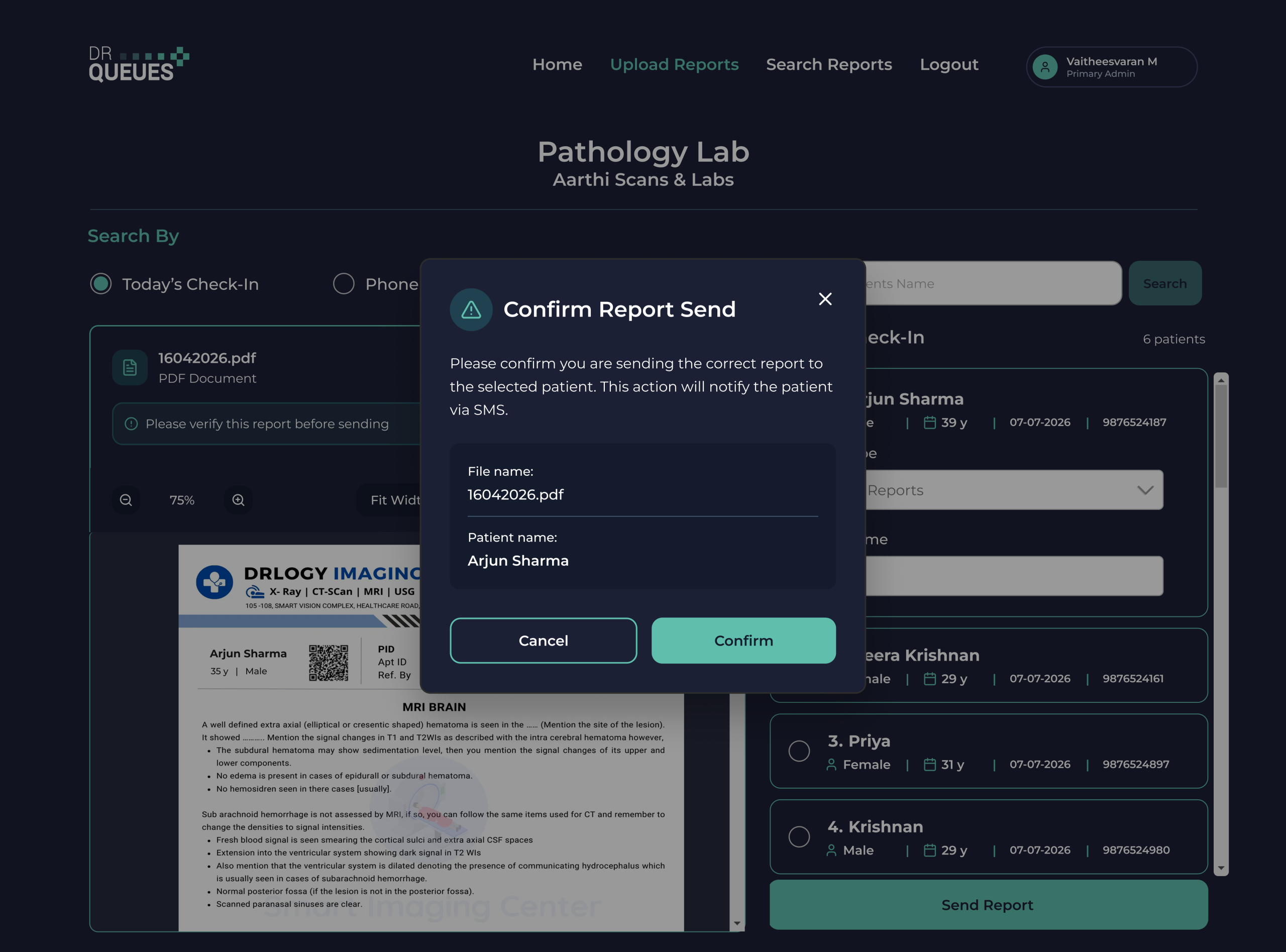The height and width of the screenshot is (952, 1286).
Task: Click the info icon beside verify report notice
Action: click(x=132, y=424)
